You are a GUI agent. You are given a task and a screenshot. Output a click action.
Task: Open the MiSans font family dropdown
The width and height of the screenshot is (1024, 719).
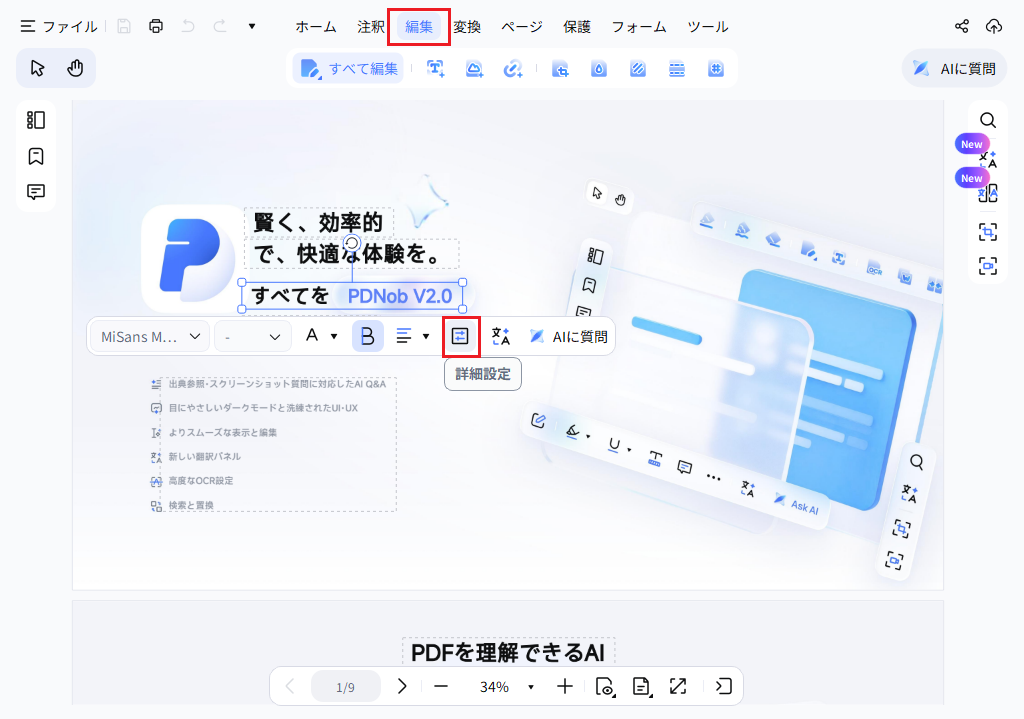click(x=150, y=336)
